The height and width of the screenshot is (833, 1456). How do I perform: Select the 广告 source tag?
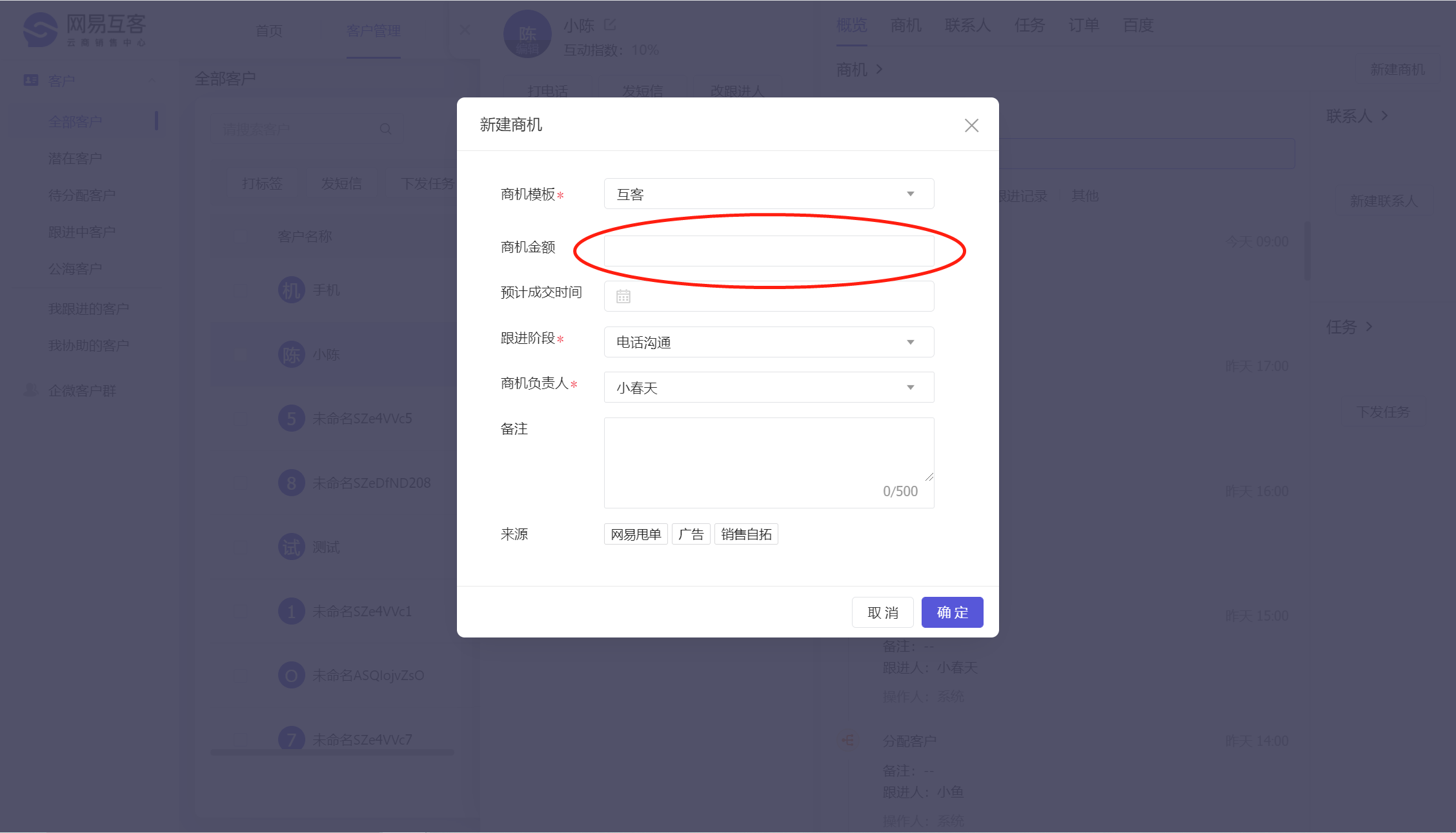(x=691, y=534)
